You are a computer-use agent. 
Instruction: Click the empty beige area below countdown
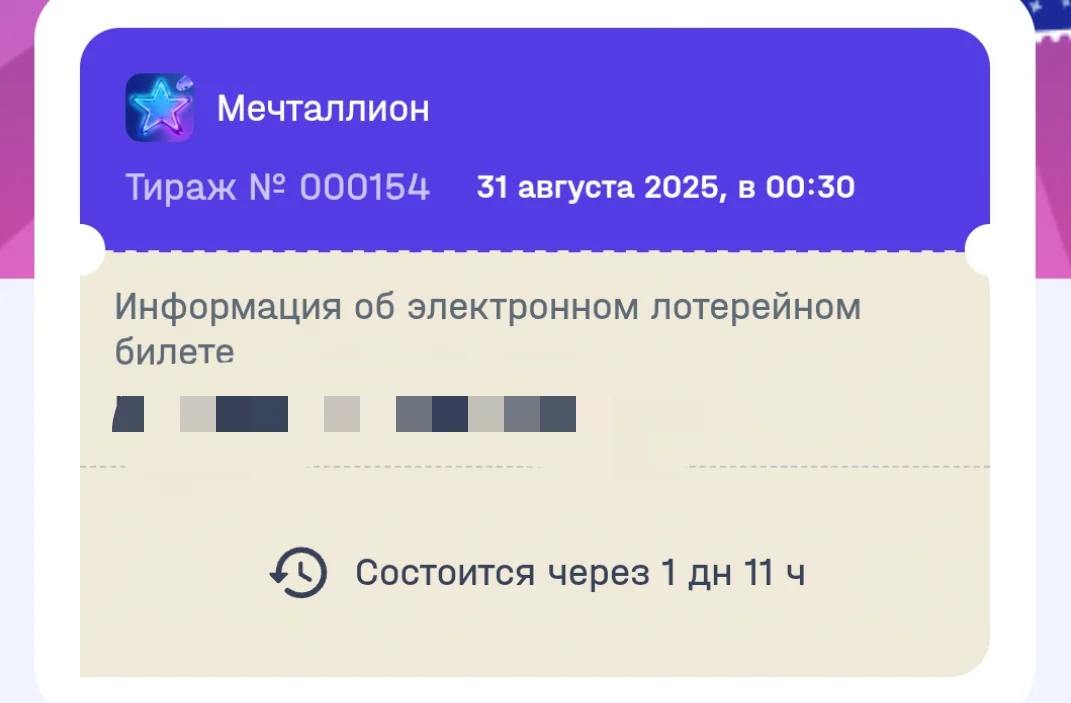tap(535, 639)
